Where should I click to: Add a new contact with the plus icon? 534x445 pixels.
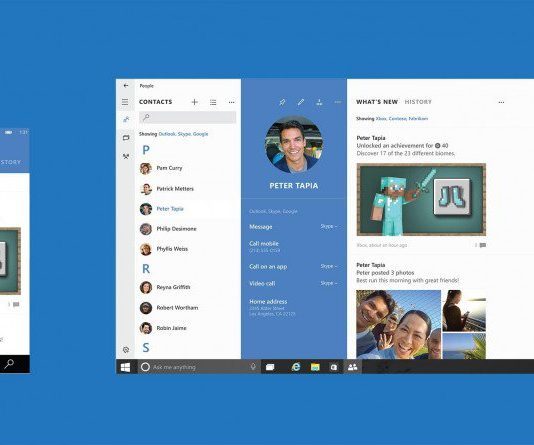(194, 102)
